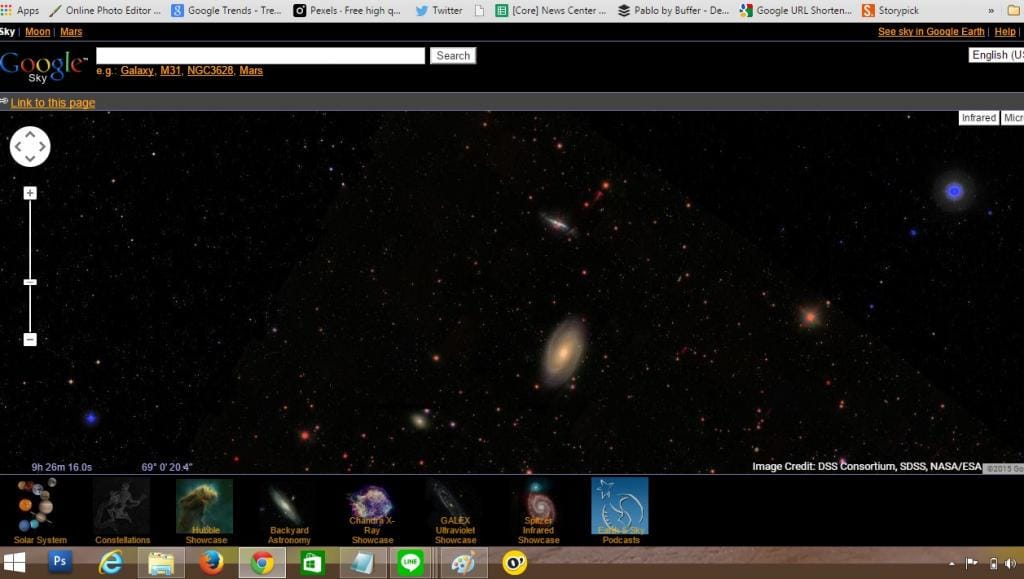Click the zoom in plus button

(x=30, y=193)
